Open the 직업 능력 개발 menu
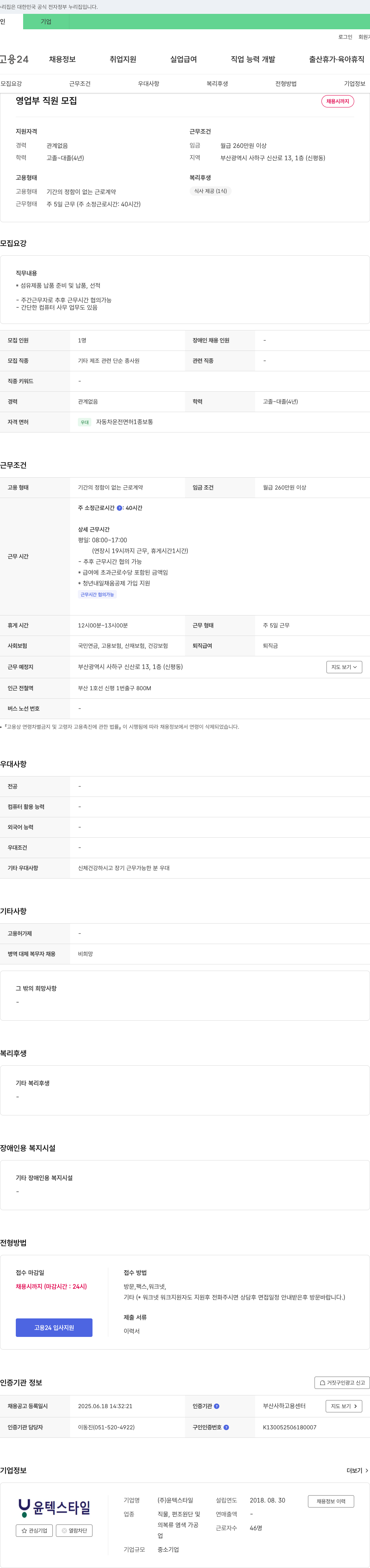The image size is (370, 1568). [x=253, y=59]
